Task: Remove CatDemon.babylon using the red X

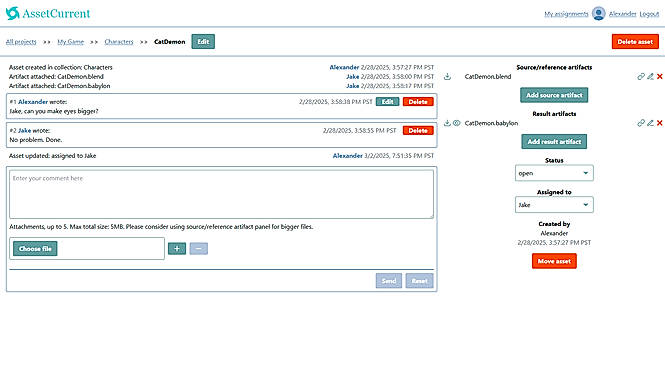Action: (x=659, y=123)
